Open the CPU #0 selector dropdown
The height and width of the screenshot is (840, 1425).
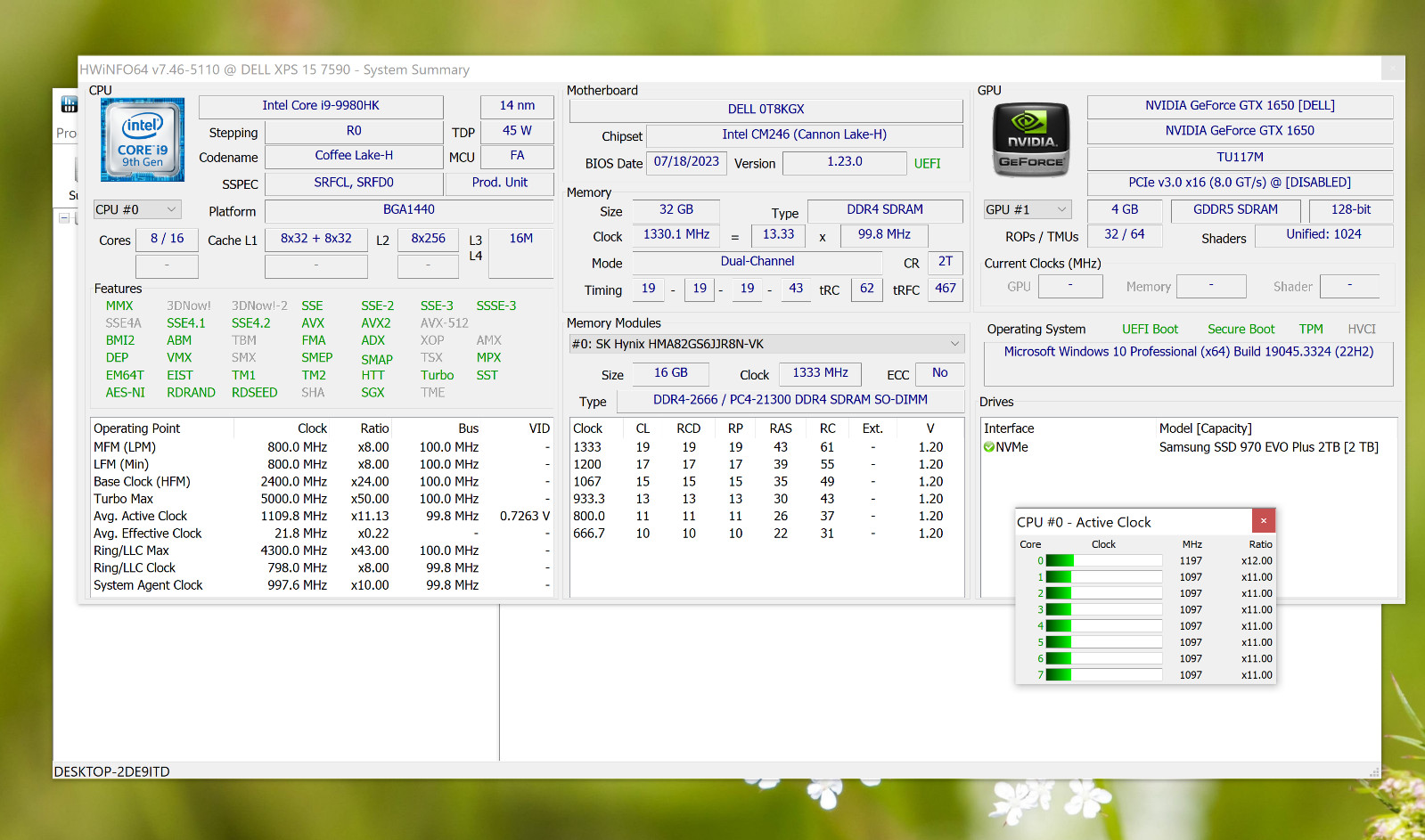click(x=137, y=209)
